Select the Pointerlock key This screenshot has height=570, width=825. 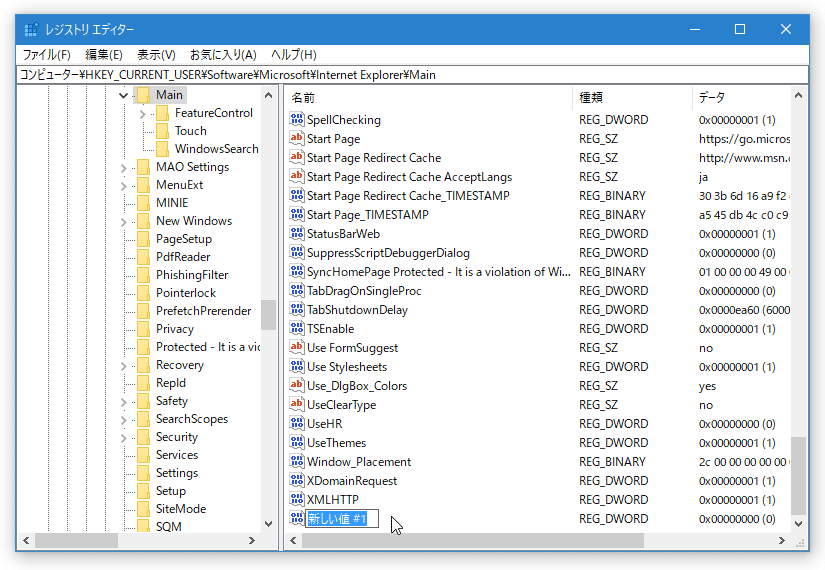point(186,293)
